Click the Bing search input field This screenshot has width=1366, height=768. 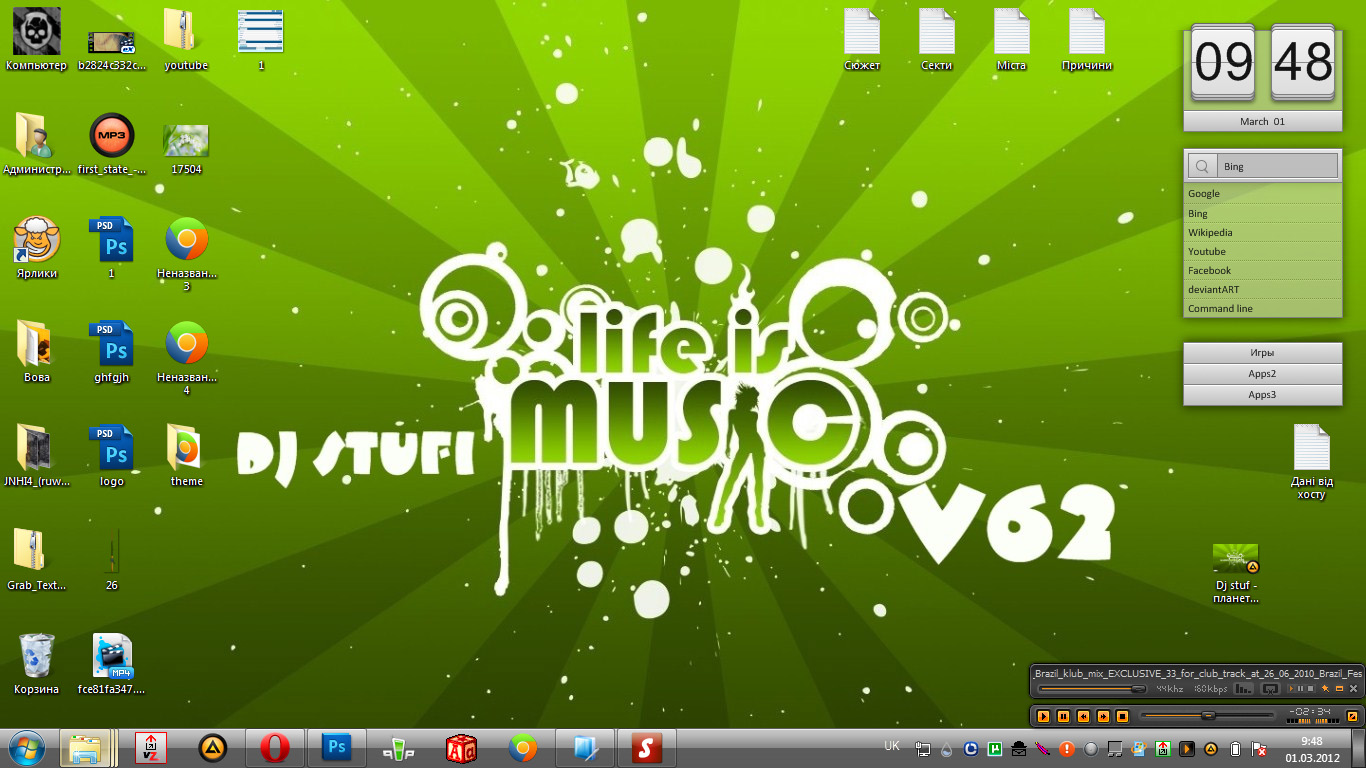coord(1277,166)
